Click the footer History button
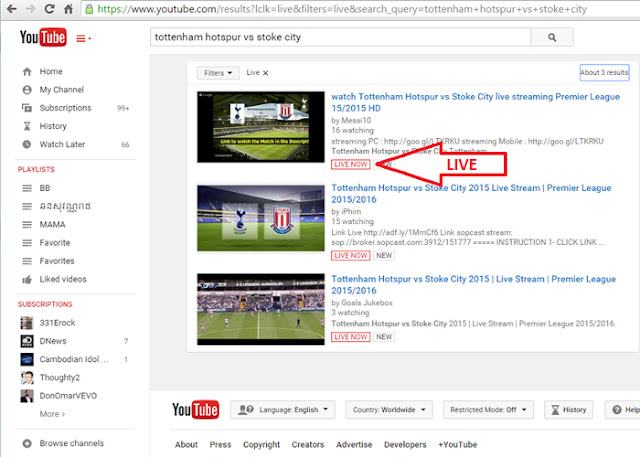Image resolution: width=640 pixels, height=457 pixels. coord(569,410)
